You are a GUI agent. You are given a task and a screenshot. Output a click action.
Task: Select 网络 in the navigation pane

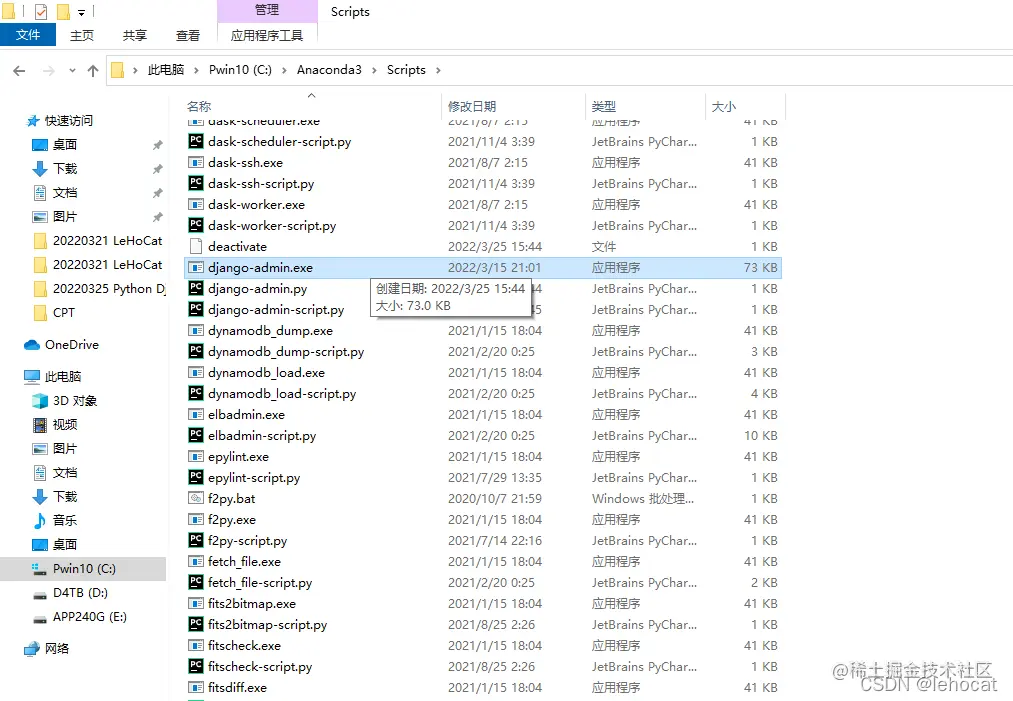57,648
